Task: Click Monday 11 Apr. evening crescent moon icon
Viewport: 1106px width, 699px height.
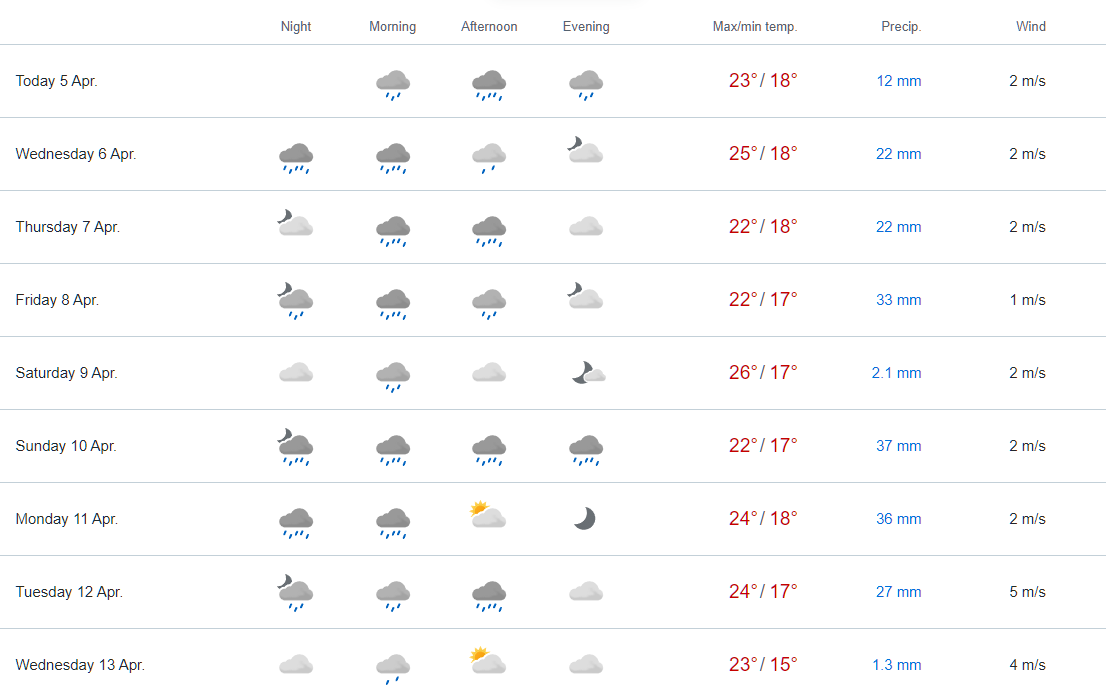Action: (x=585, y=518)
